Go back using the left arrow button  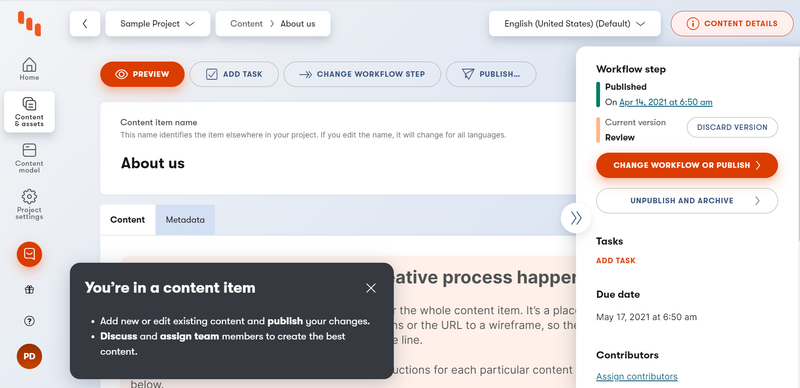[x=85, y=23]
